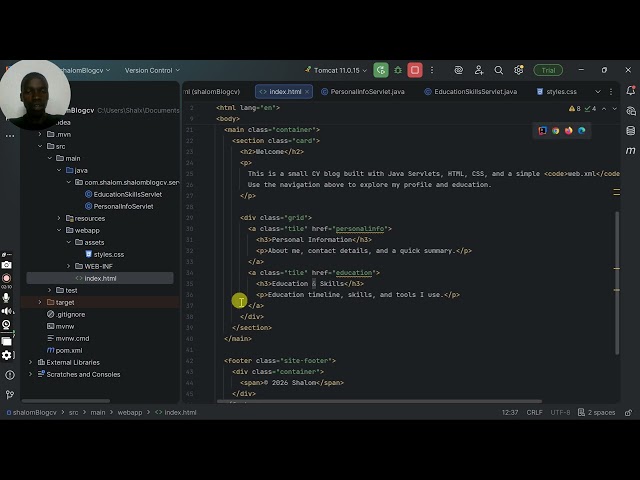Open the recorder settings gear
Viewport: 640px width, 480px height.
click(x=6, y=355)
